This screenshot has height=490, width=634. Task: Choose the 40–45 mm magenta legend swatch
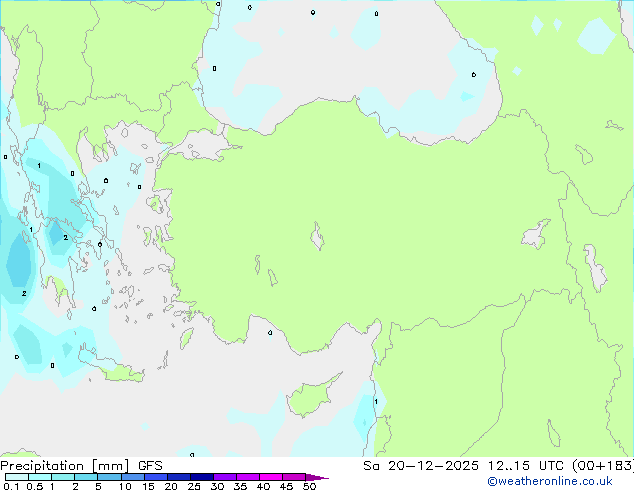click(271, 477)
